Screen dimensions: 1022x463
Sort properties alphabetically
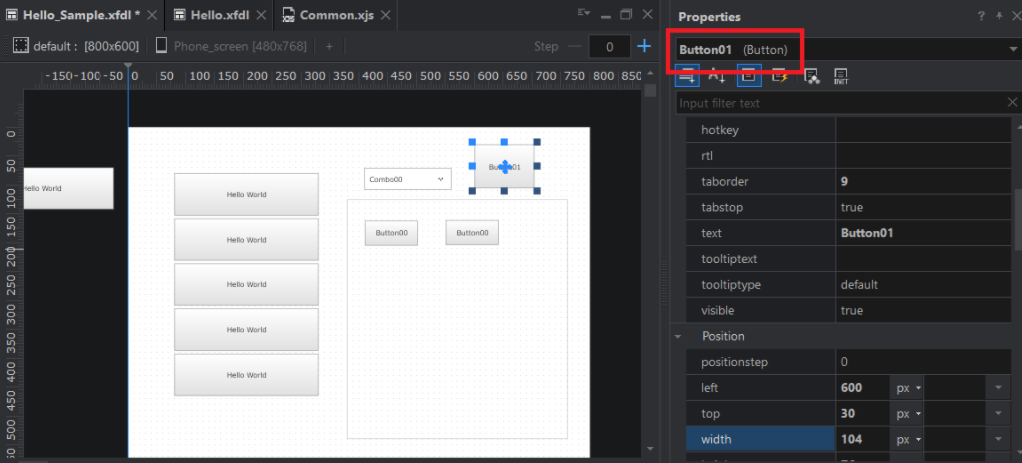coord(717,76)
